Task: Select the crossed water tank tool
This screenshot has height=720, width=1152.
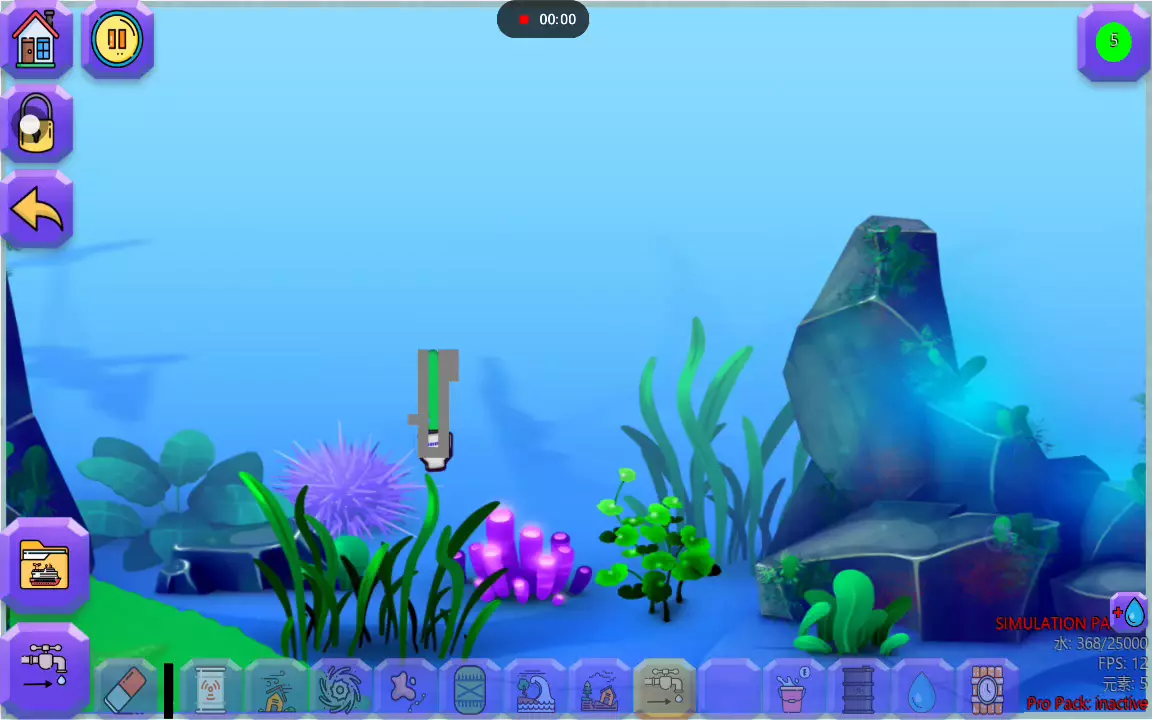Action: (470, 689)
